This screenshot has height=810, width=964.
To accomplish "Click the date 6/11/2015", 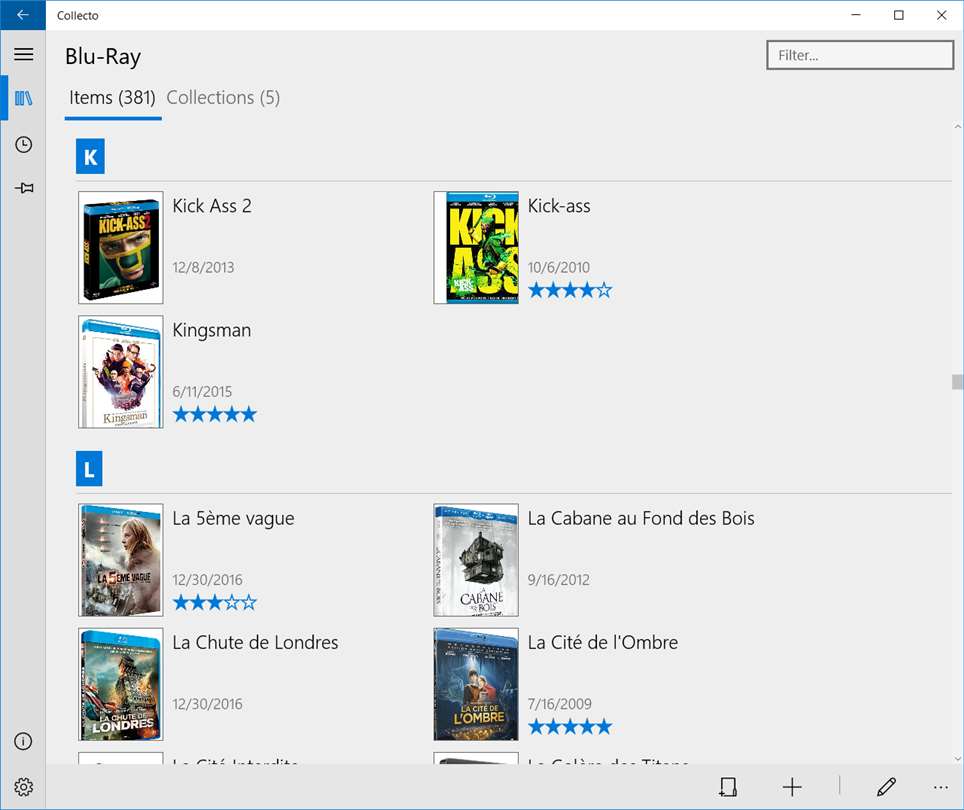I will pos(202,391).
